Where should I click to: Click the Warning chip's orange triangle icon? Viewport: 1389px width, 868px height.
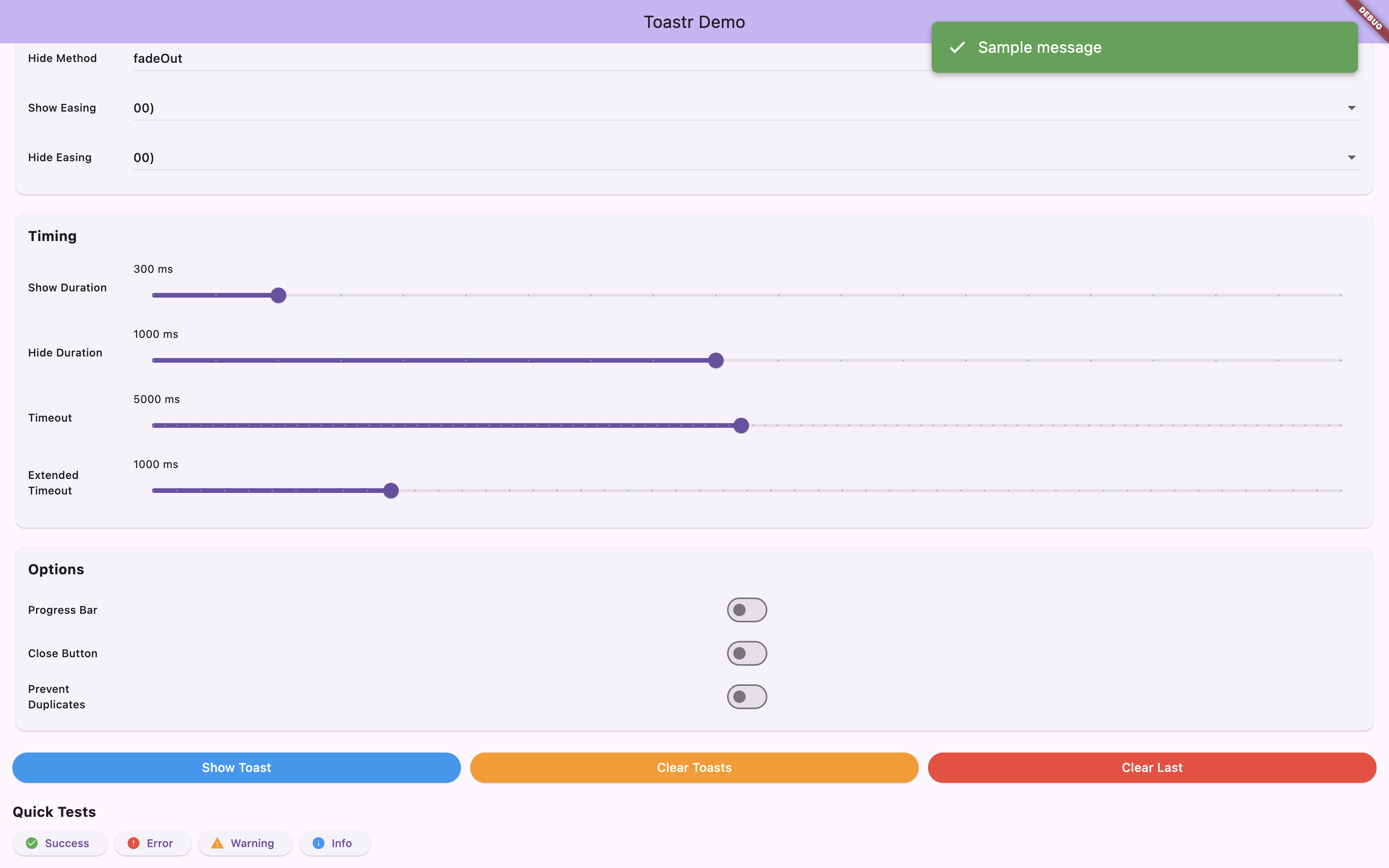(x=217, y=843)
